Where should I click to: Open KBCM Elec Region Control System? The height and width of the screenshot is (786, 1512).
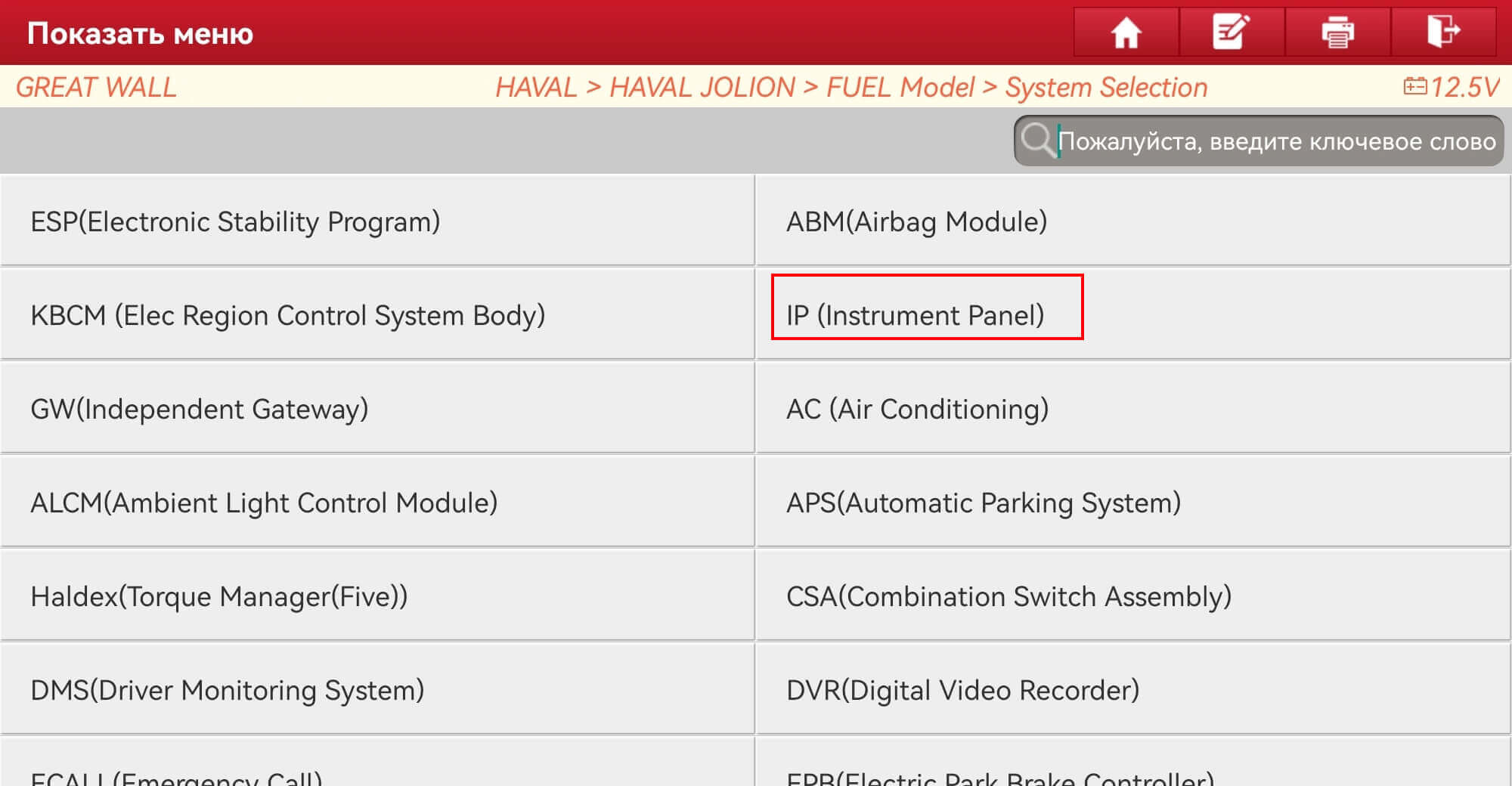377,314
